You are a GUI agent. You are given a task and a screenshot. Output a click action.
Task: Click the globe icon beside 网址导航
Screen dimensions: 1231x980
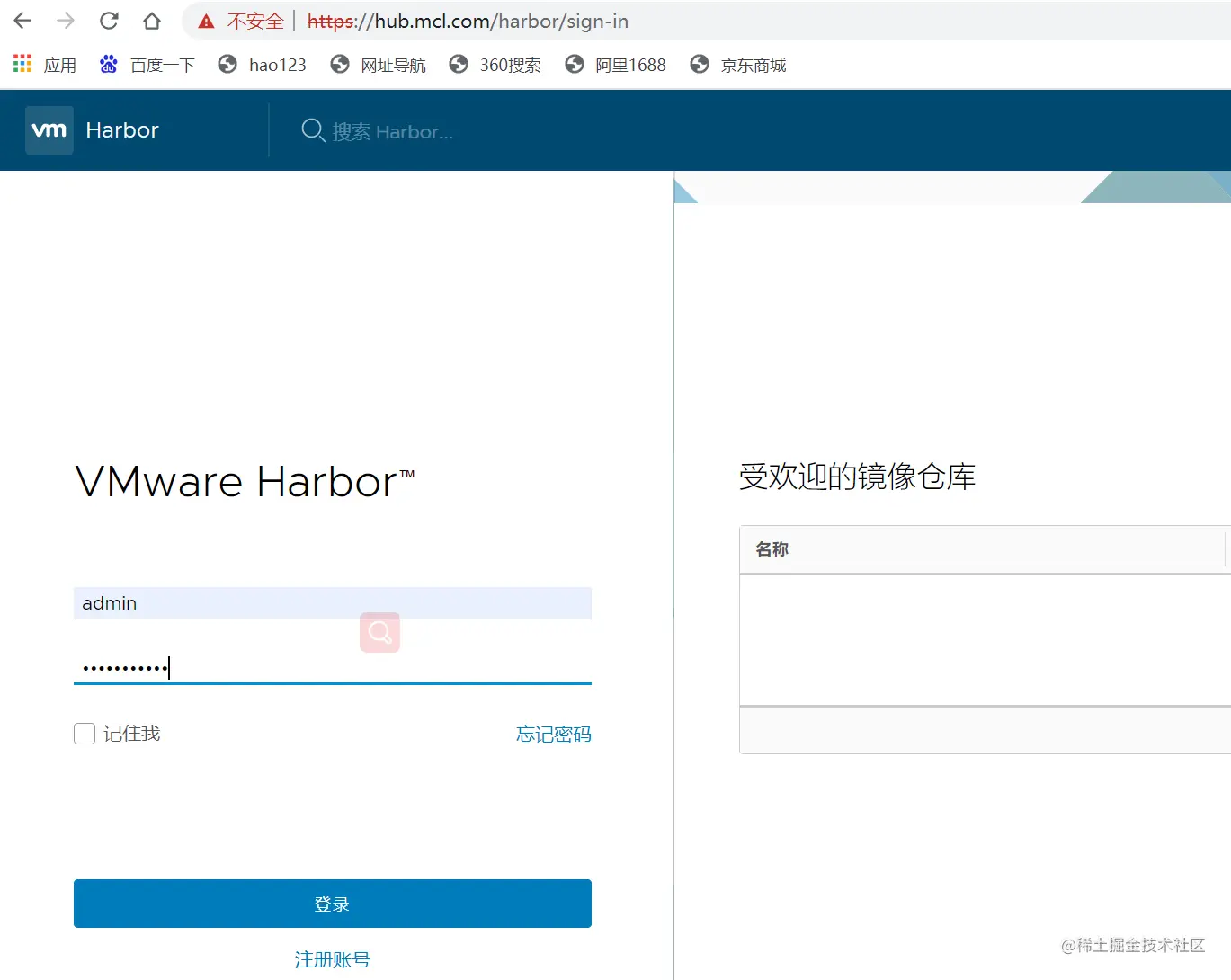340,64
